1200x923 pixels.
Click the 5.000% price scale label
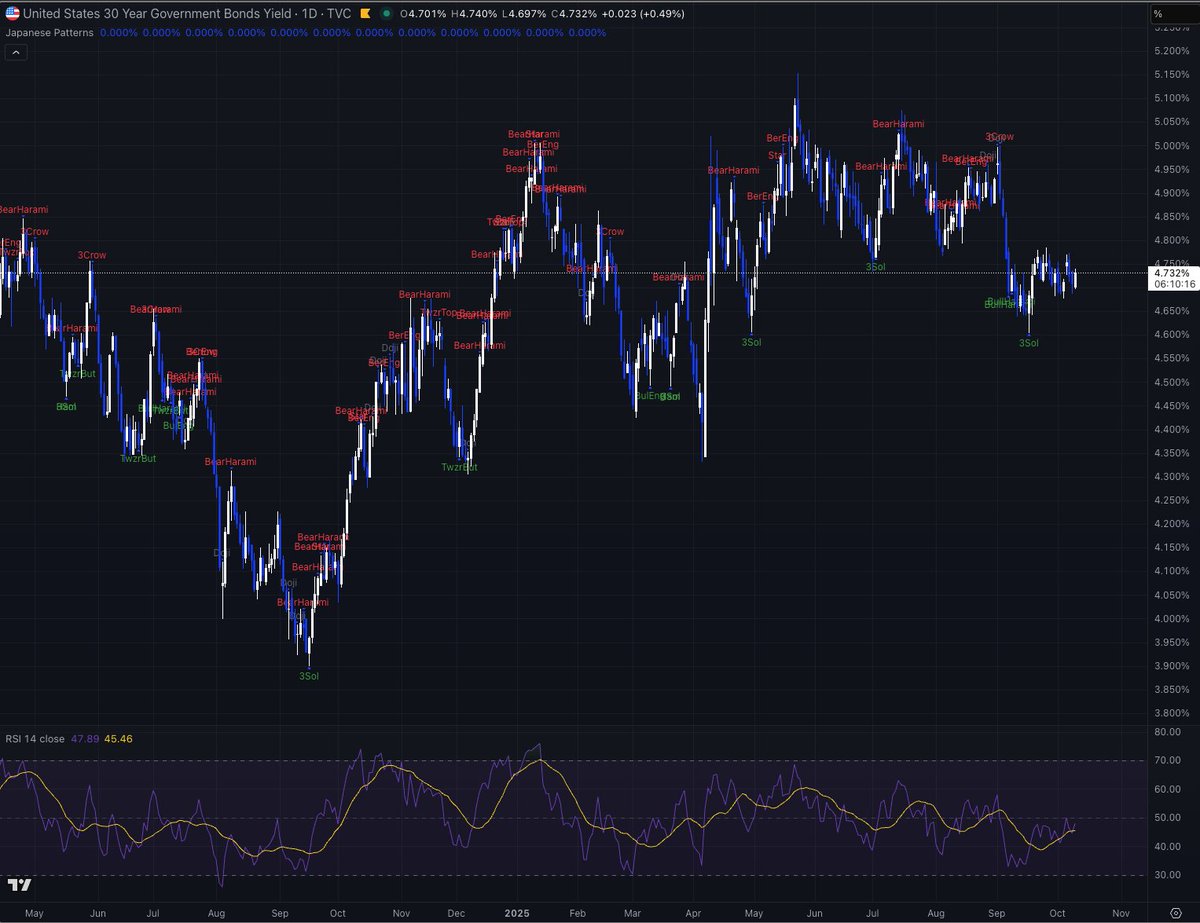click(x=1171, y=145)
